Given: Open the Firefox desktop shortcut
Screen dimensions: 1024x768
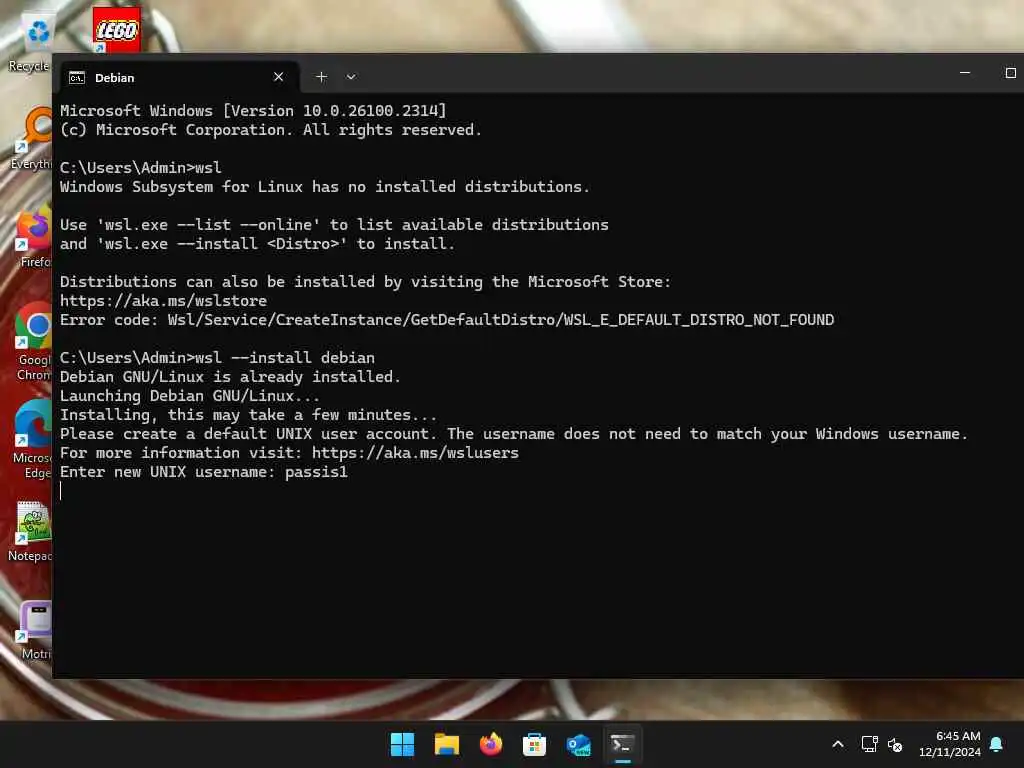Looking at the screenshot, I should pos(33,236).
